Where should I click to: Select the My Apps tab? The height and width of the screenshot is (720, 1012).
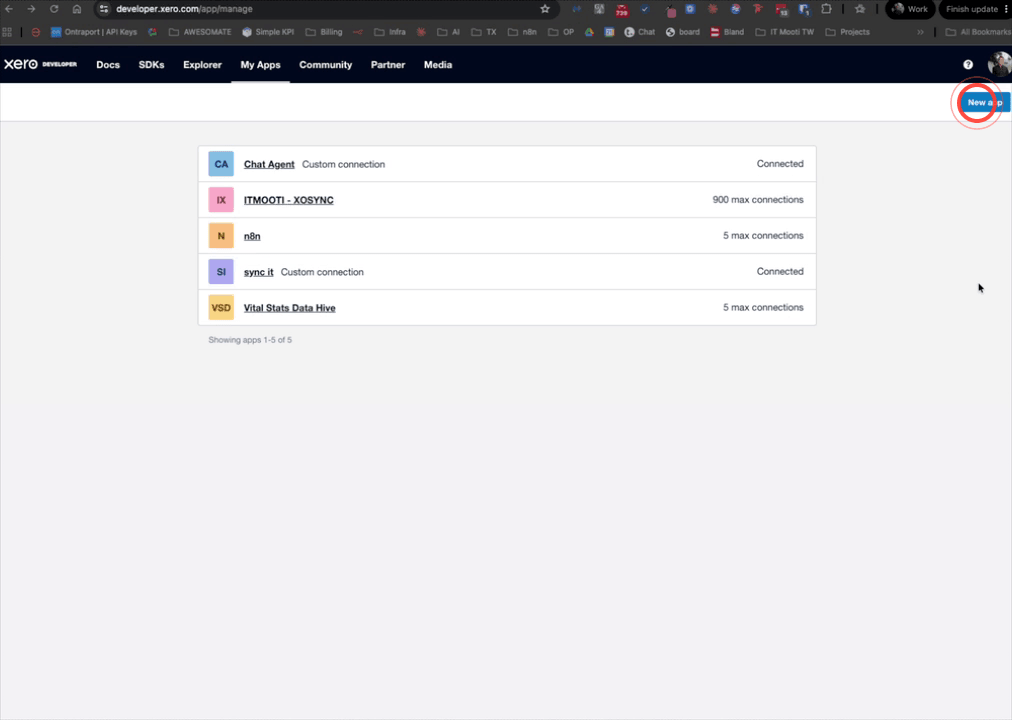[x=260, y=65]
